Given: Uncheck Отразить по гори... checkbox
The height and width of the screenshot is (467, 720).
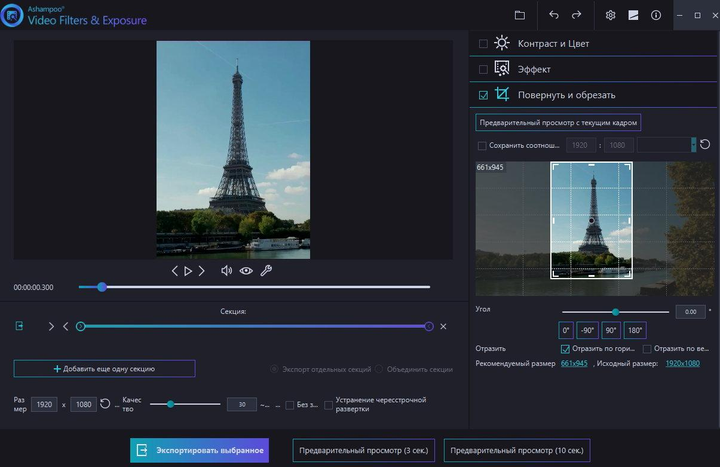Looking at the screenshot, I should [x=565, y=349].
